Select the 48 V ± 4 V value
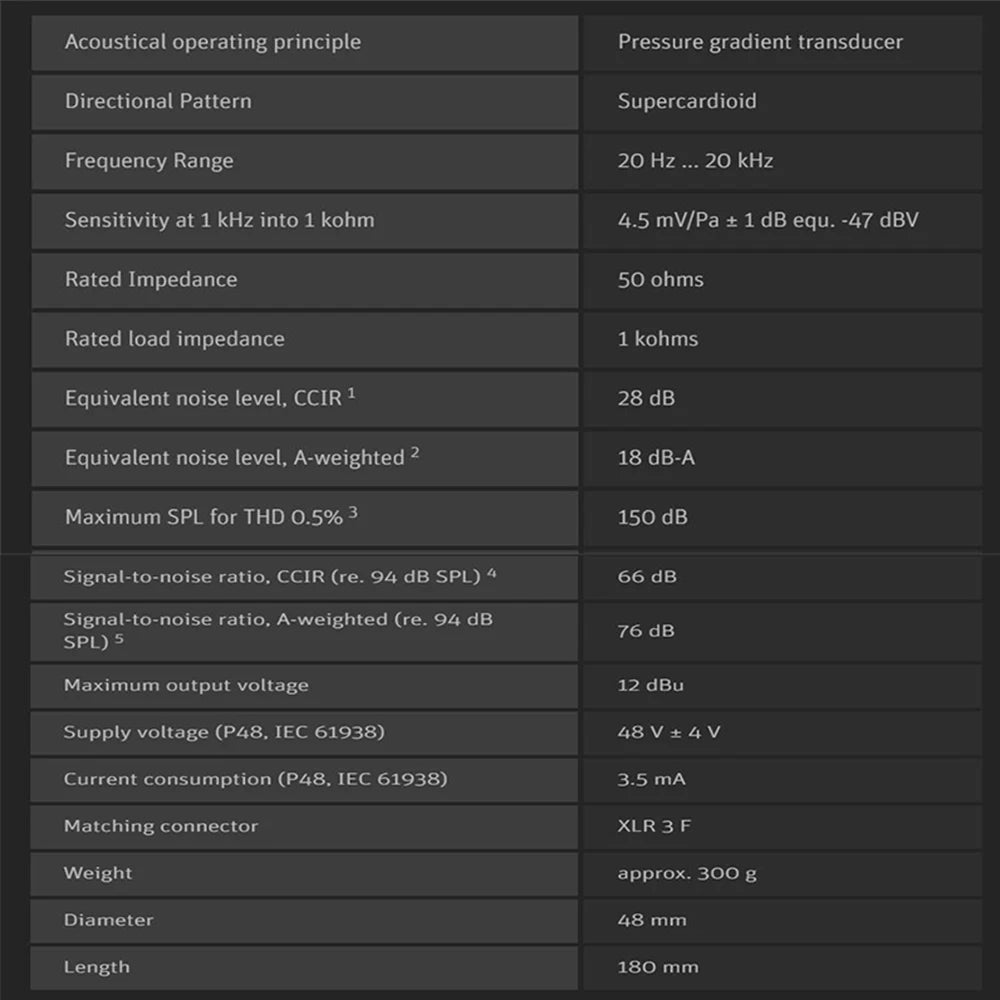1000x1000 pixels. pyautogui.click(x=668, y=732)
